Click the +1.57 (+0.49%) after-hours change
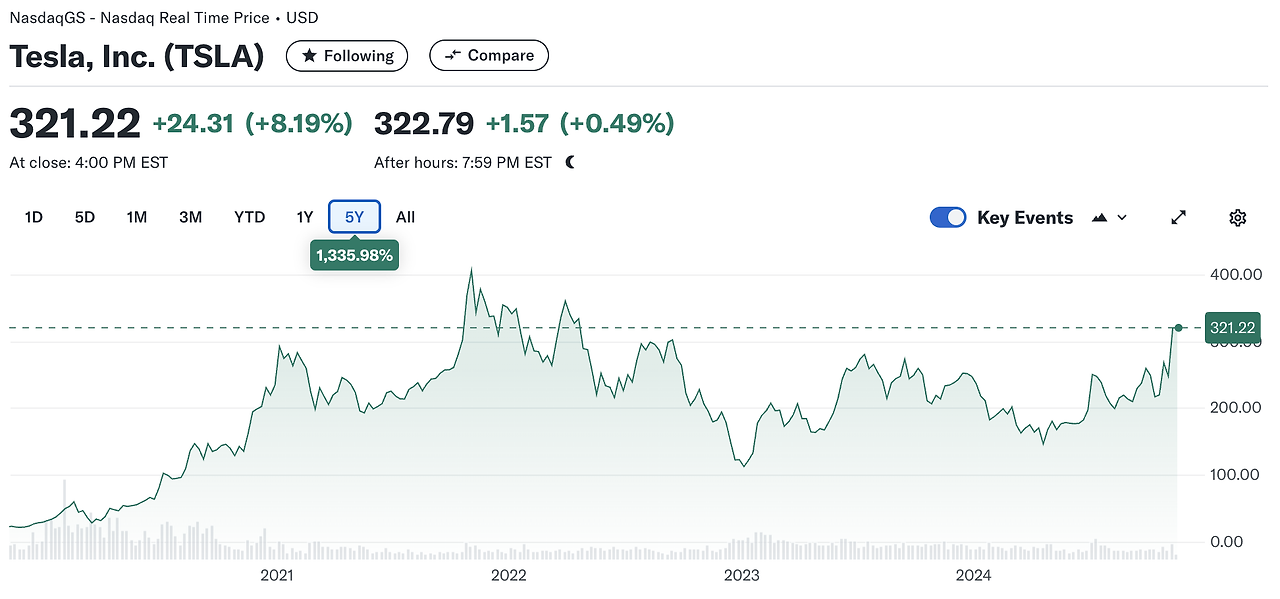 tap(580, 124)
